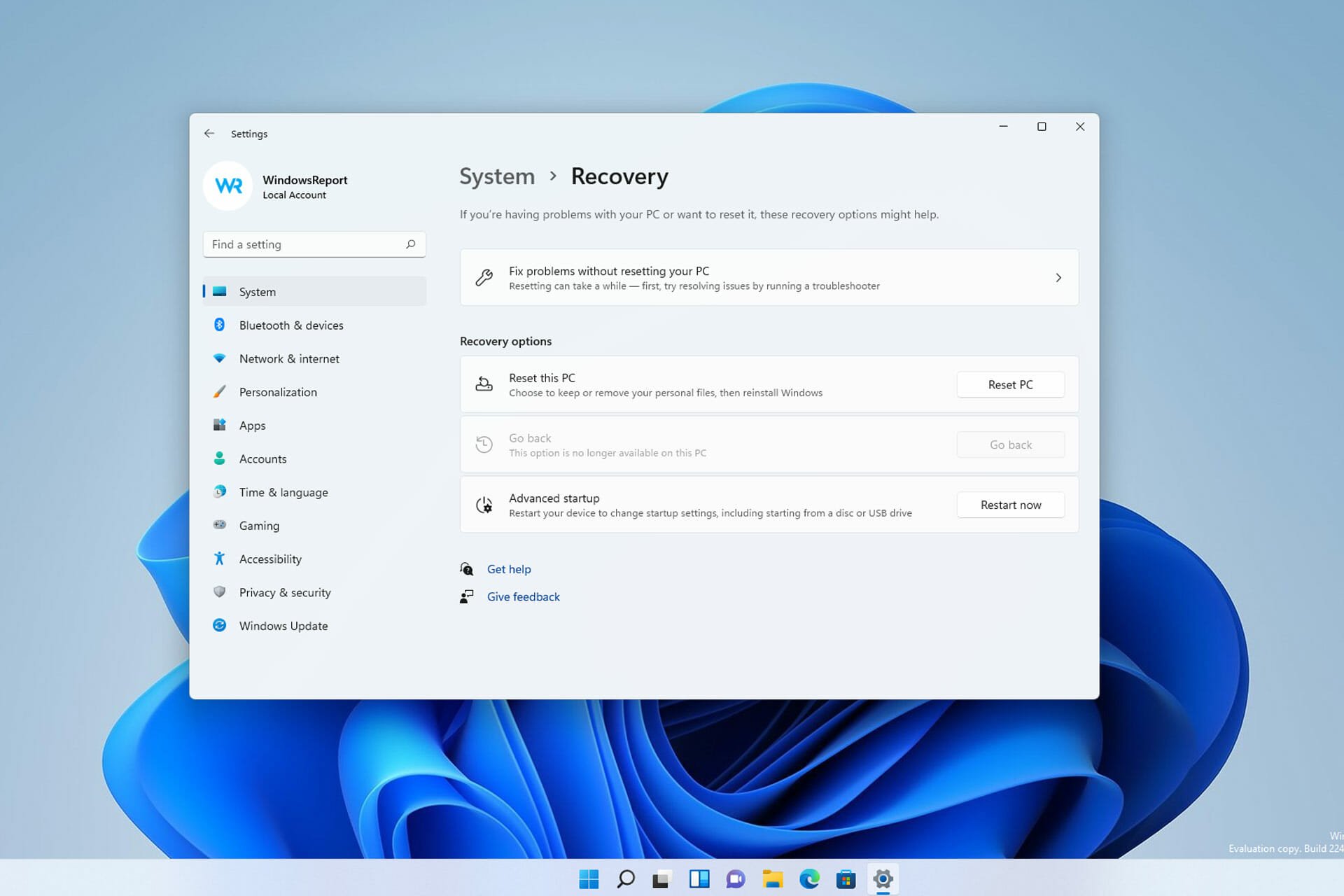Click System in the breadcrumb
Screen dimensions: 1344x896
coord(497,176)
